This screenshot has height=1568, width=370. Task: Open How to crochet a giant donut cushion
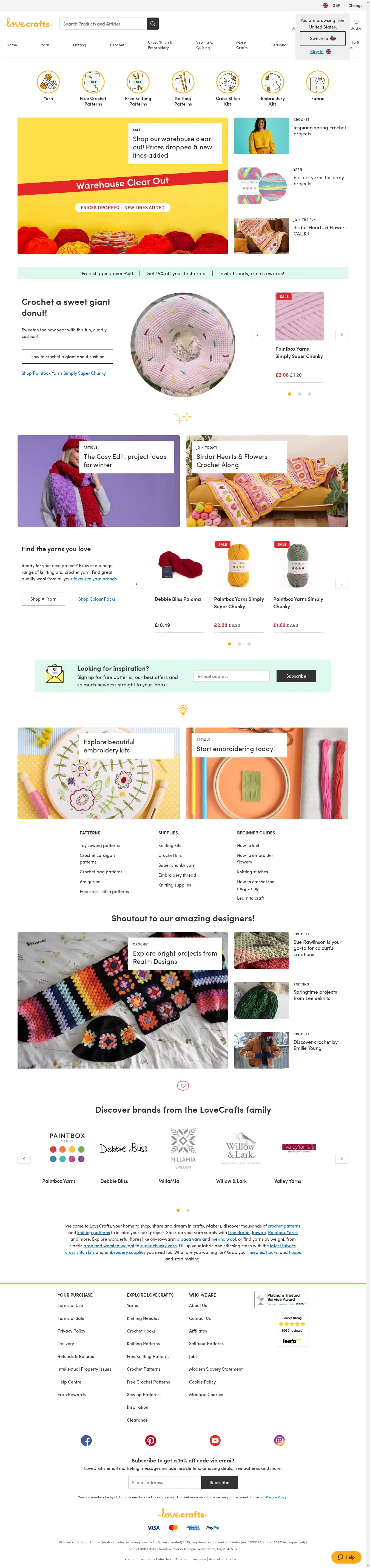point(67,357)
